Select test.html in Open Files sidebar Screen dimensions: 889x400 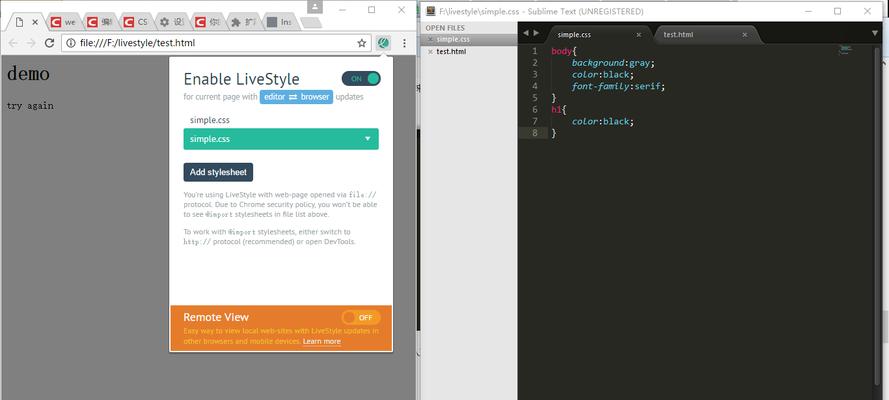pyautogui.click(x=451, y=52)
